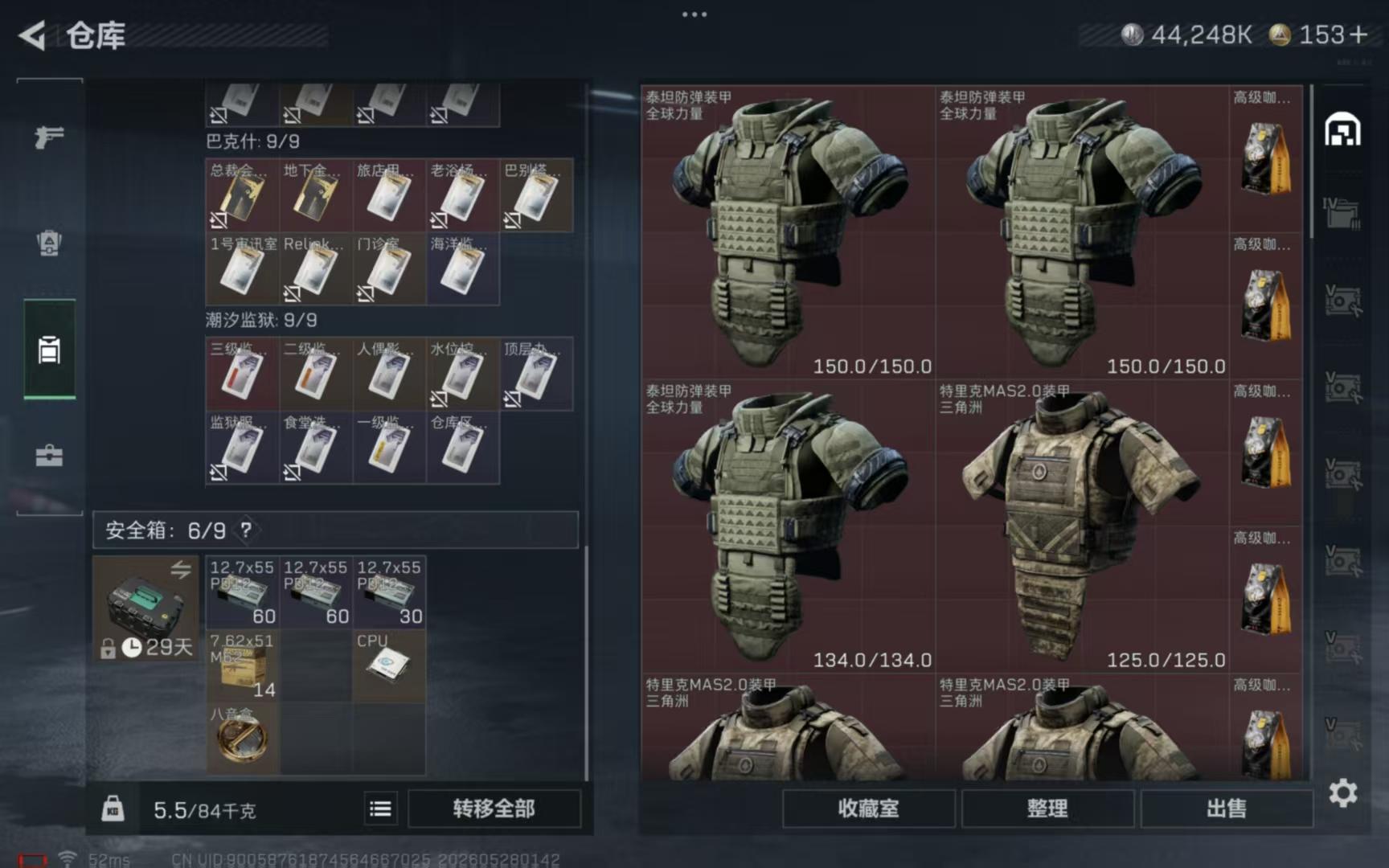This screenshot has width=1389, height=868.
Task: Select the 泰坦防弹装甲 with 134.0/134.0 durability
Action: coord(789,526)
